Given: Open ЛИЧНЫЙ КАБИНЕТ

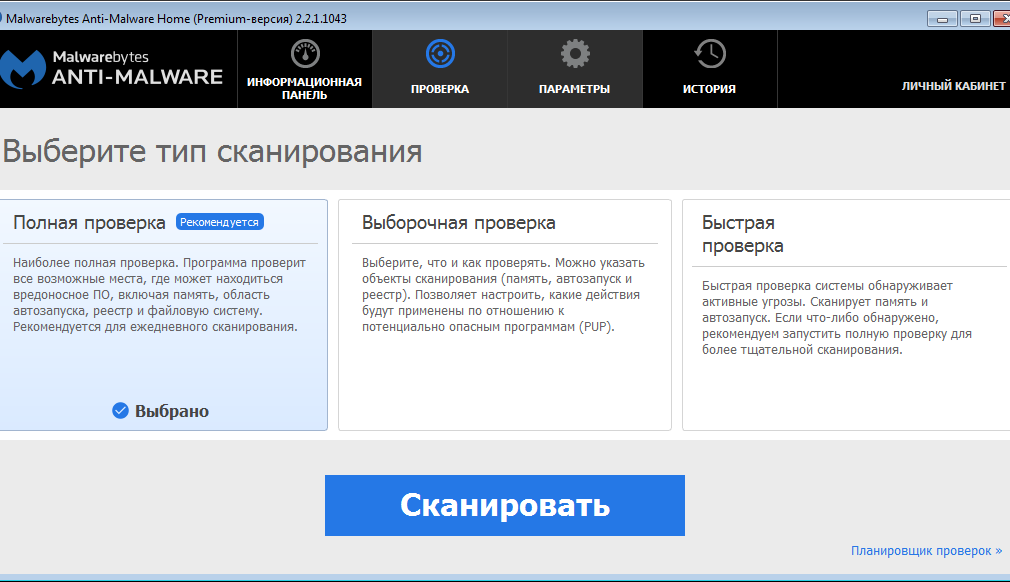Looking at the screenshot, I should coord(953,86).
